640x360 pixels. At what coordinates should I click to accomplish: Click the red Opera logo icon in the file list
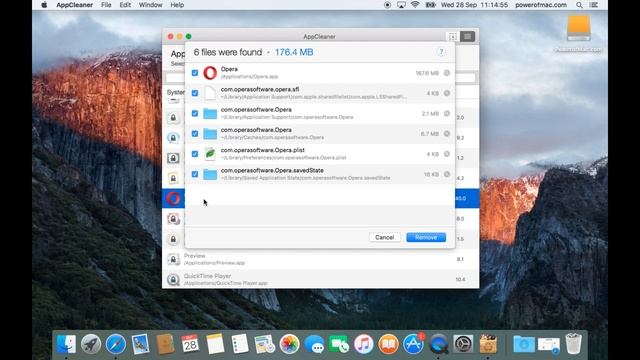(210, 73)
